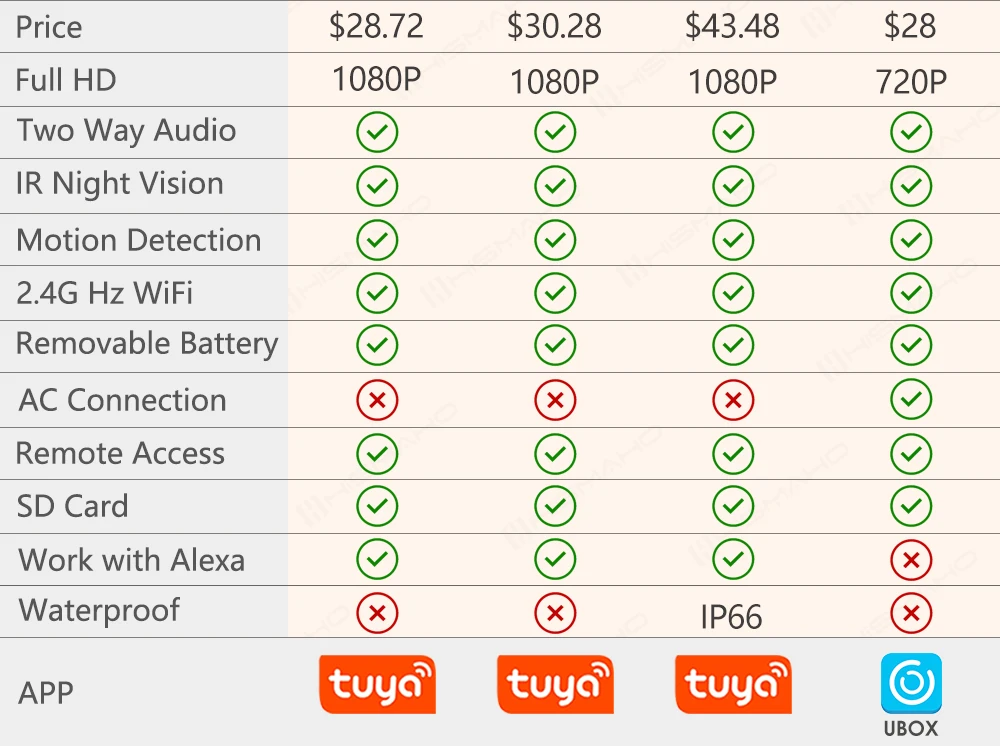Click the $28.72 price value

pyautogui.click(x=377, y=27)
